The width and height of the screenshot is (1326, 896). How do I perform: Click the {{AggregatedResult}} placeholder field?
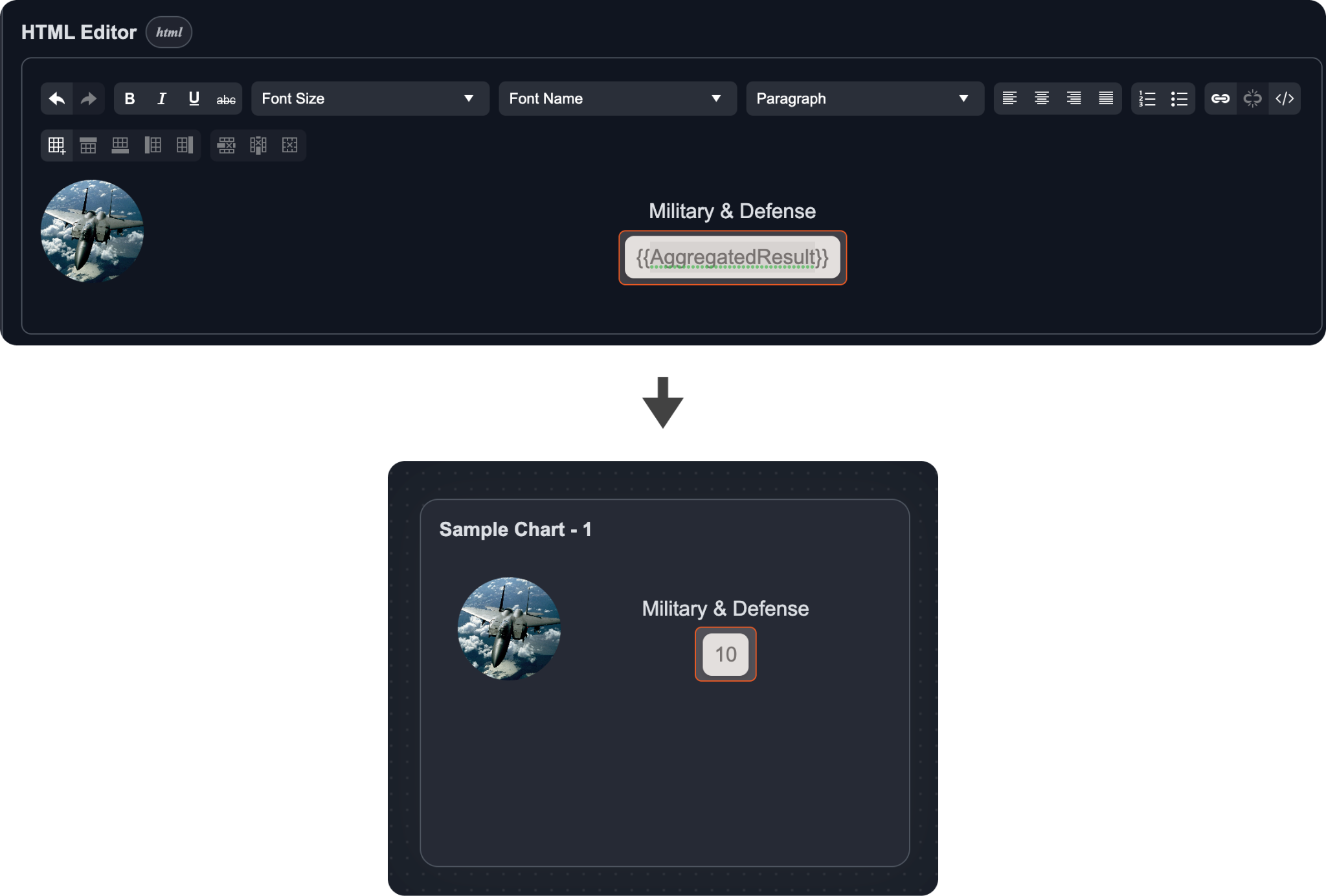(x=732, y=258)
